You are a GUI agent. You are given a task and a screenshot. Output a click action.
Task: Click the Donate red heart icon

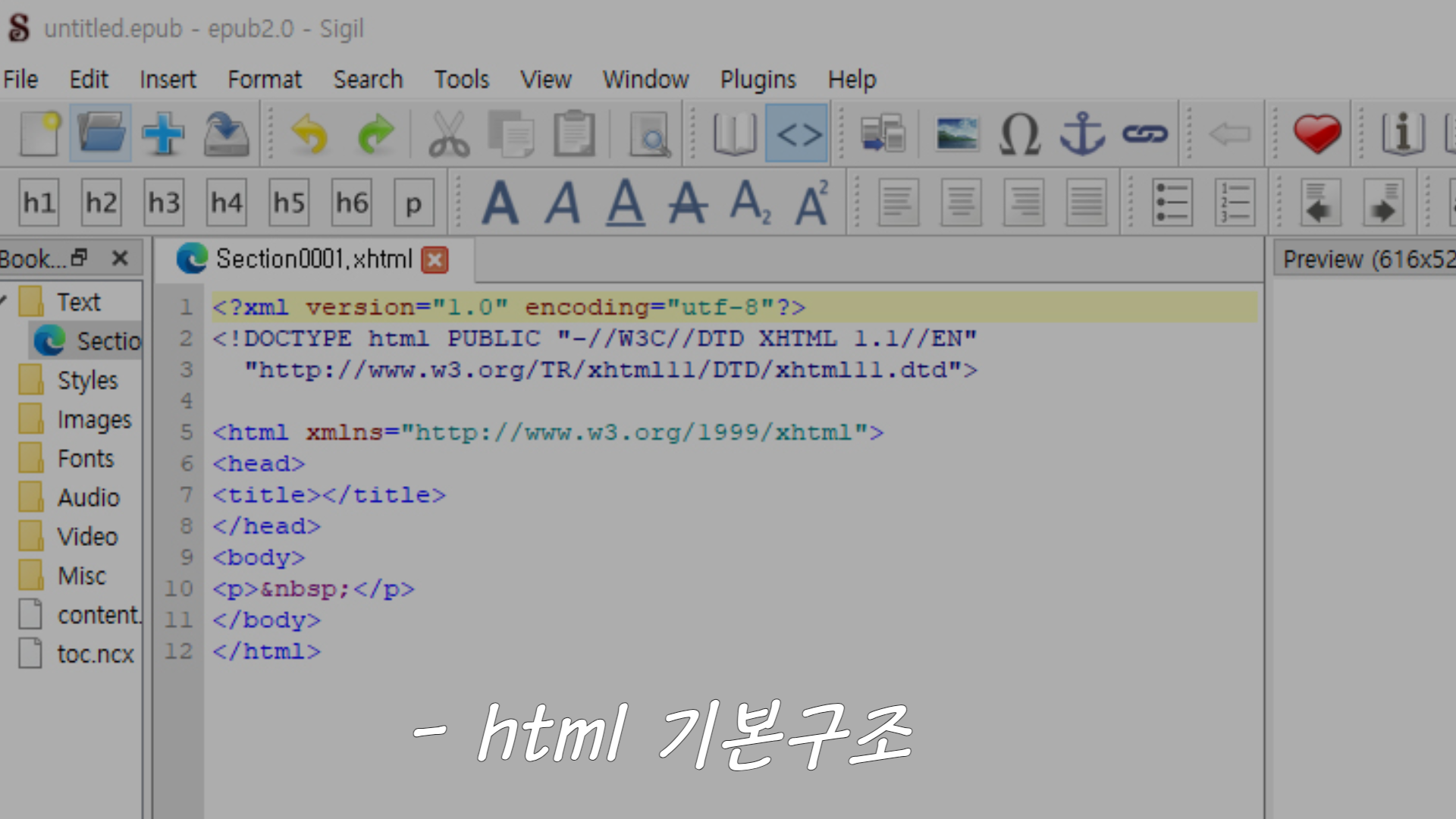(x=1317, y=134)
